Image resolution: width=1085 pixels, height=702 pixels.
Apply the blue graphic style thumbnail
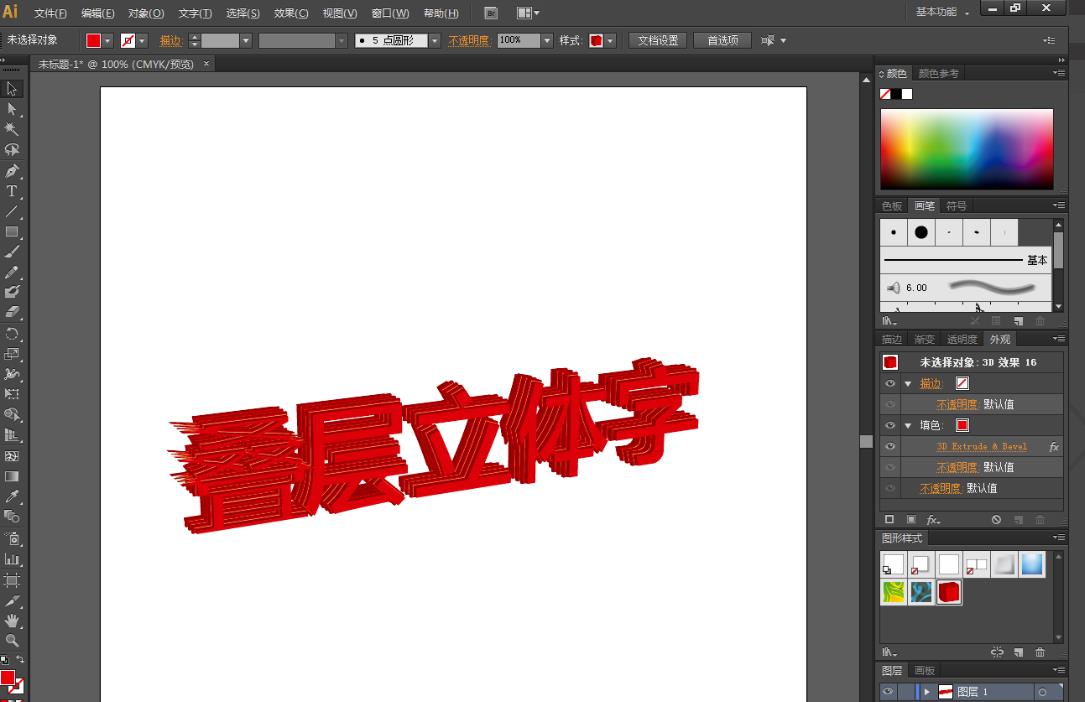click(x=1032, y=564)
